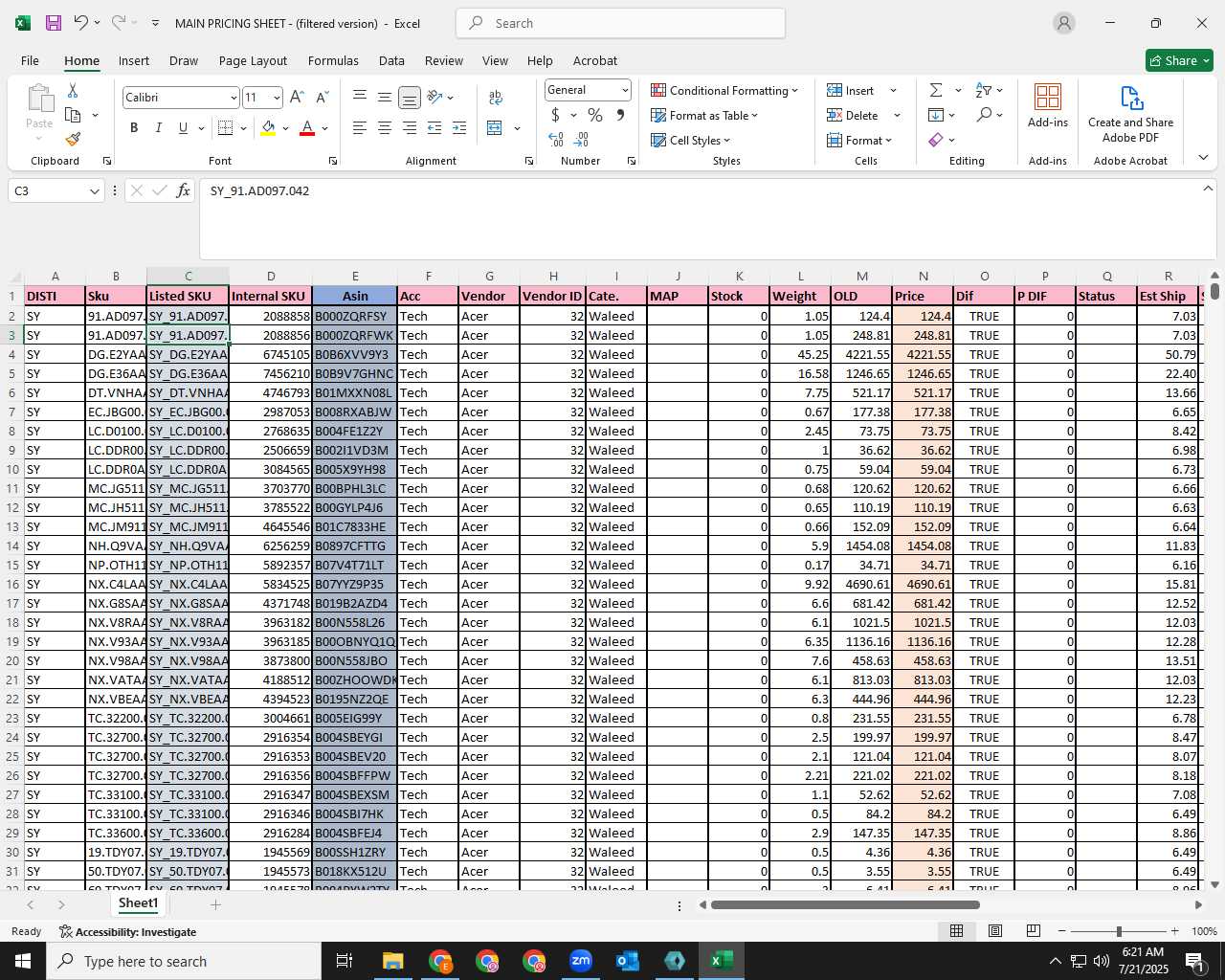Toggle Align Left horizontal alignment

(360, 127)
